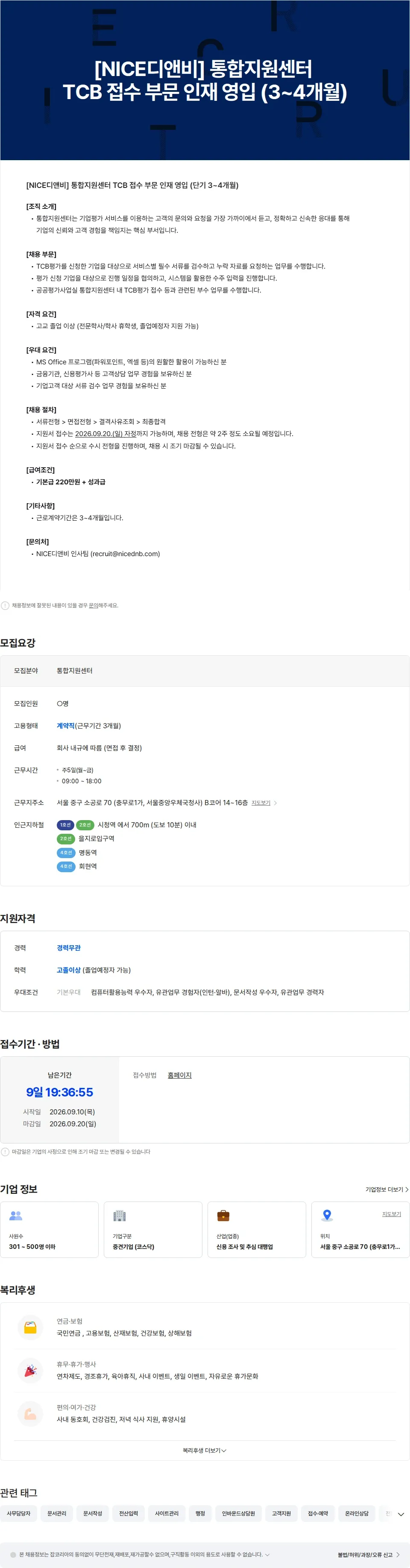Image resolution: width=410 pixels, height=1568 pixels.
Task: Click the 기업구분 building icon
Action: click(119, 1216)
